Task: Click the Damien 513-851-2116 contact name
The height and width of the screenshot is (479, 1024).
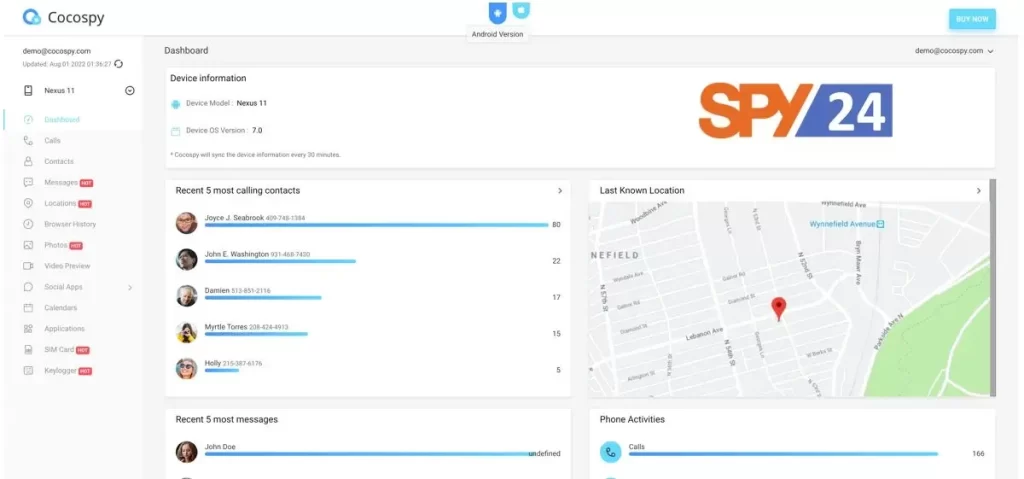Action: pos(237,290)
